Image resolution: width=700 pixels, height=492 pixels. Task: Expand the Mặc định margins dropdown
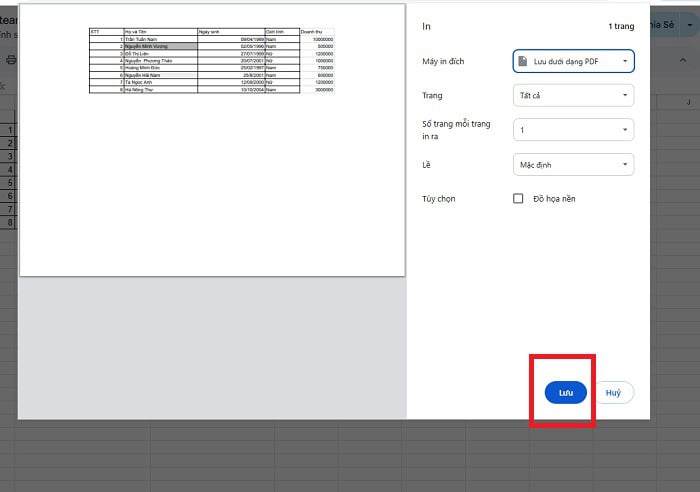[x=573, y=164]
